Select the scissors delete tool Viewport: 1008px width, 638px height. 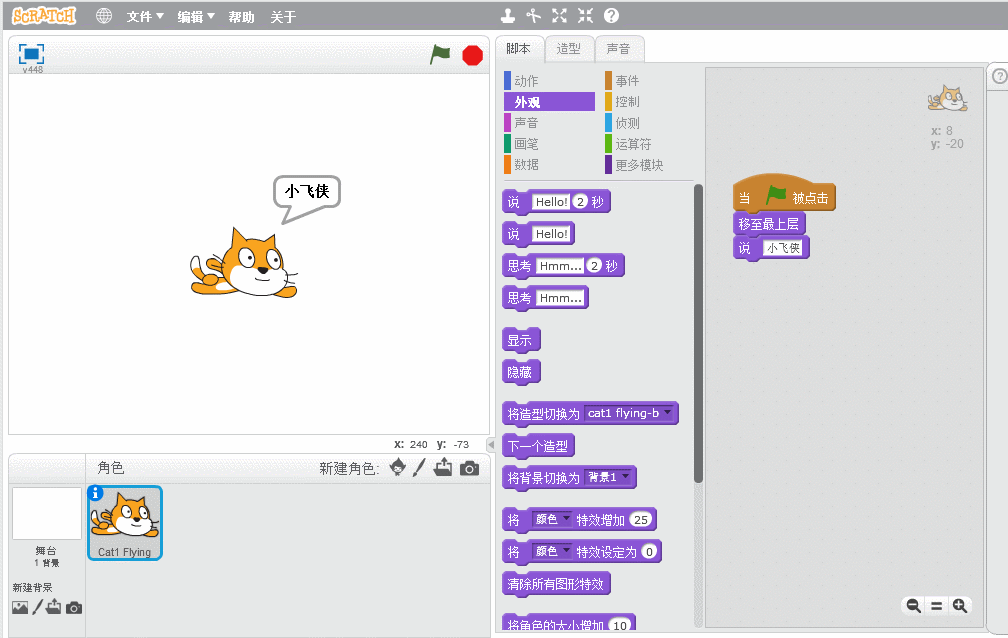pos(533,15)
